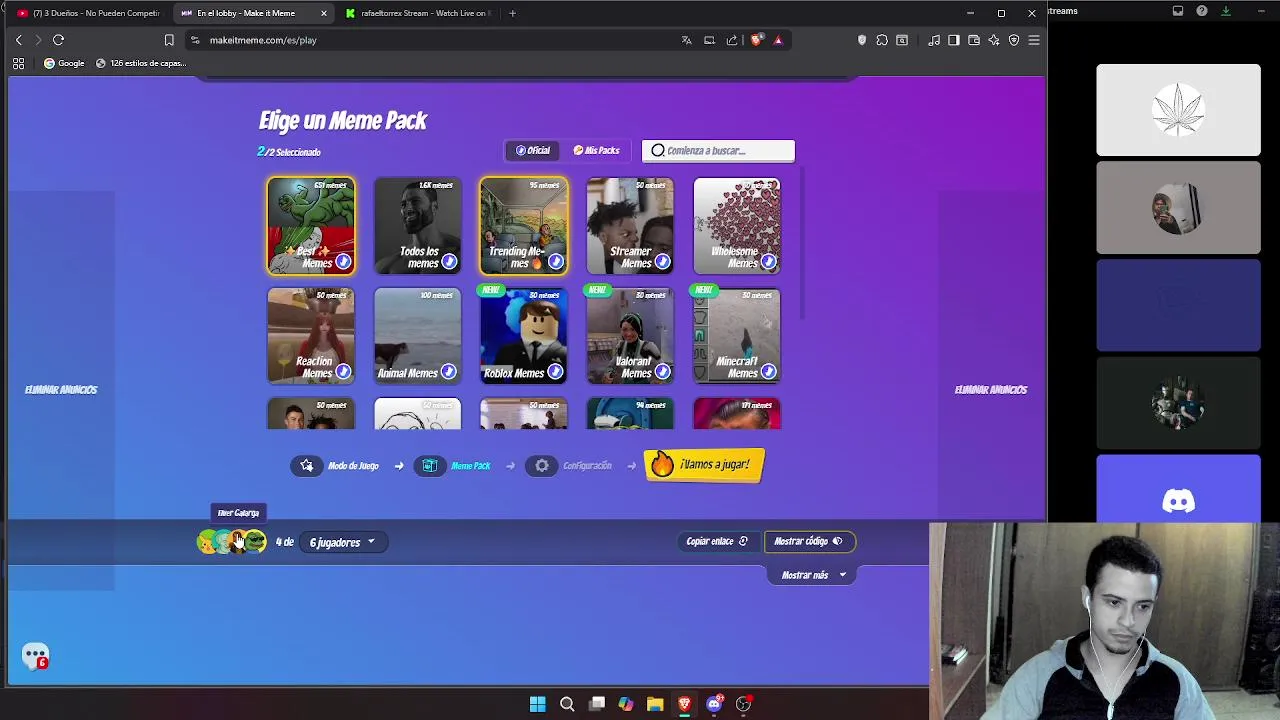Select the Discord logo participant tile
This screenshot has height=720, width=1280.
tap(1178, 489)
